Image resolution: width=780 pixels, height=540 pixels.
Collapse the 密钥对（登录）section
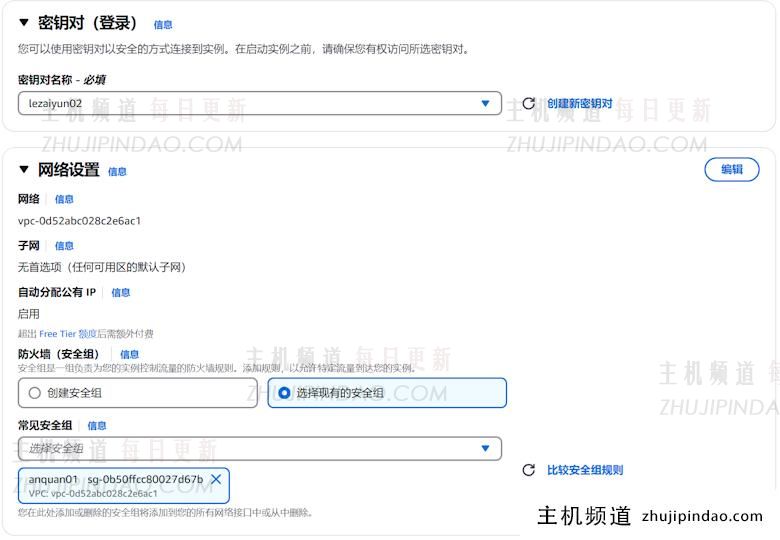(24, 22)
